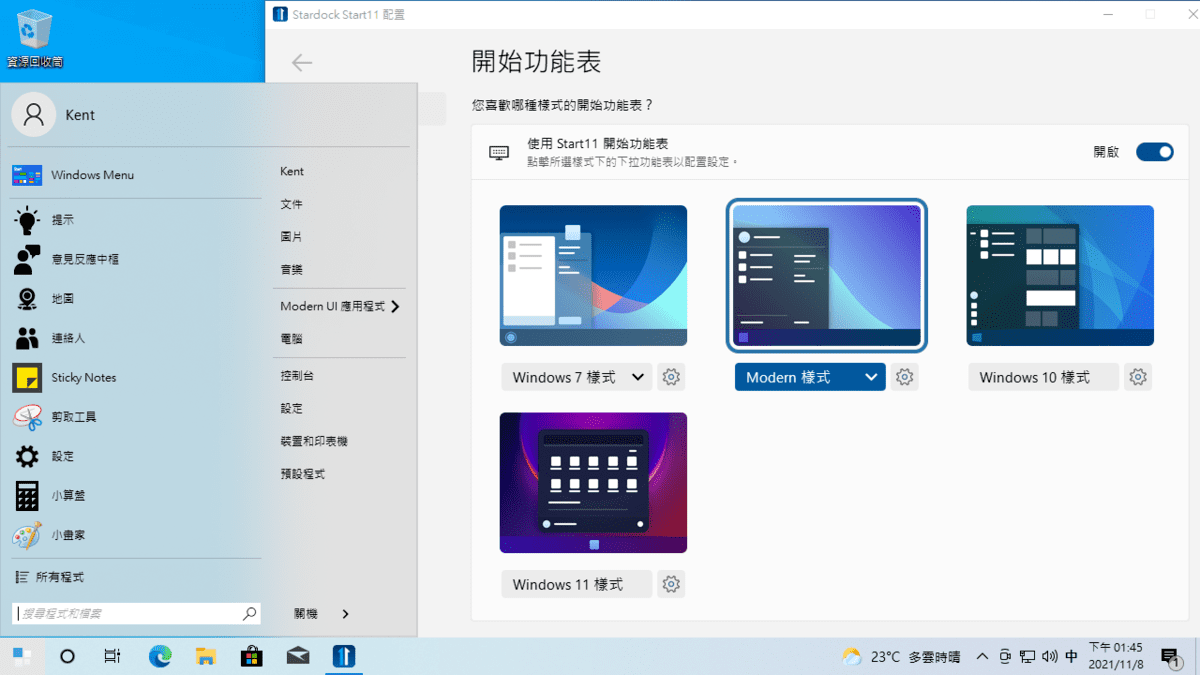Select Devices and Printers menu entry

pyautogui.click(x=314, y=441)
